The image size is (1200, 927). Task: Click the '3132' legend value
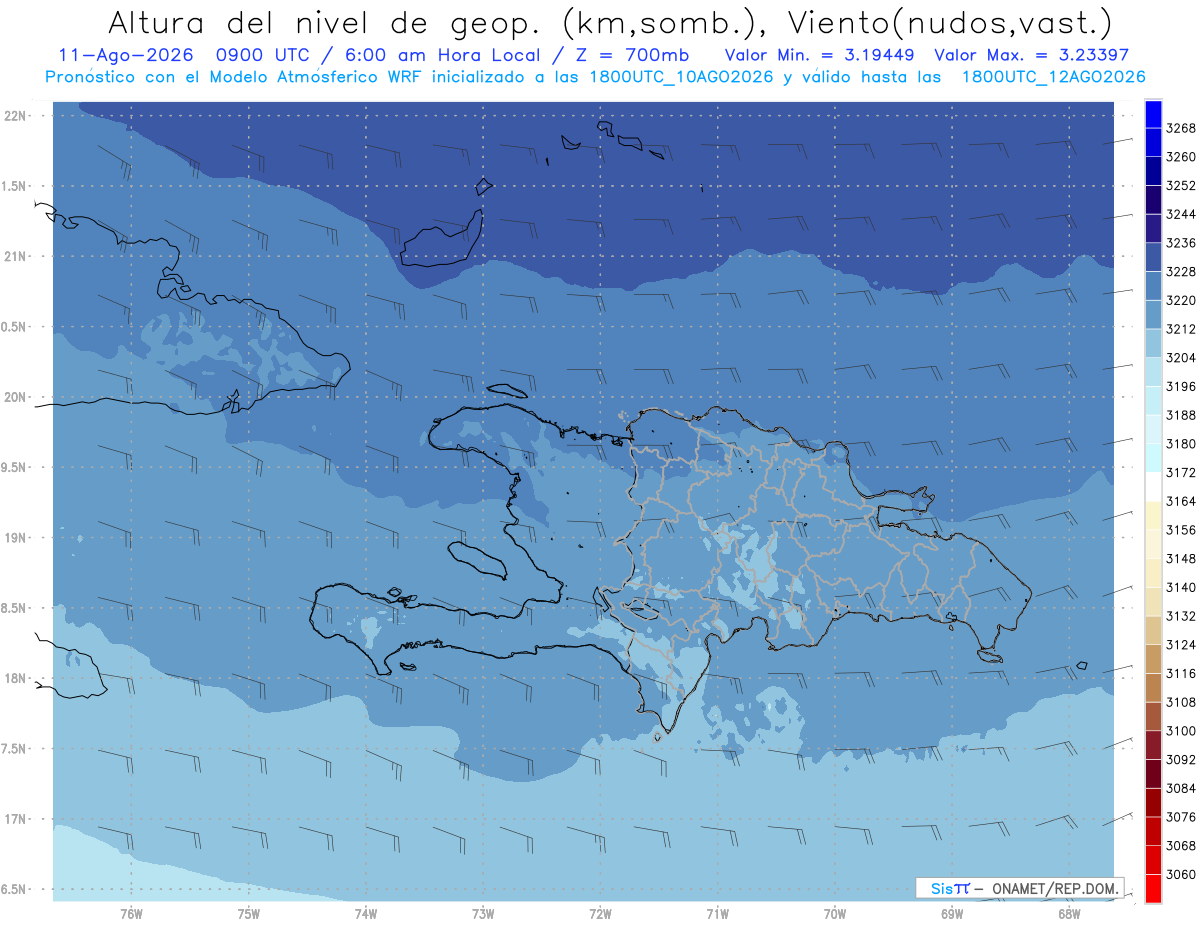click(1180, 616)
